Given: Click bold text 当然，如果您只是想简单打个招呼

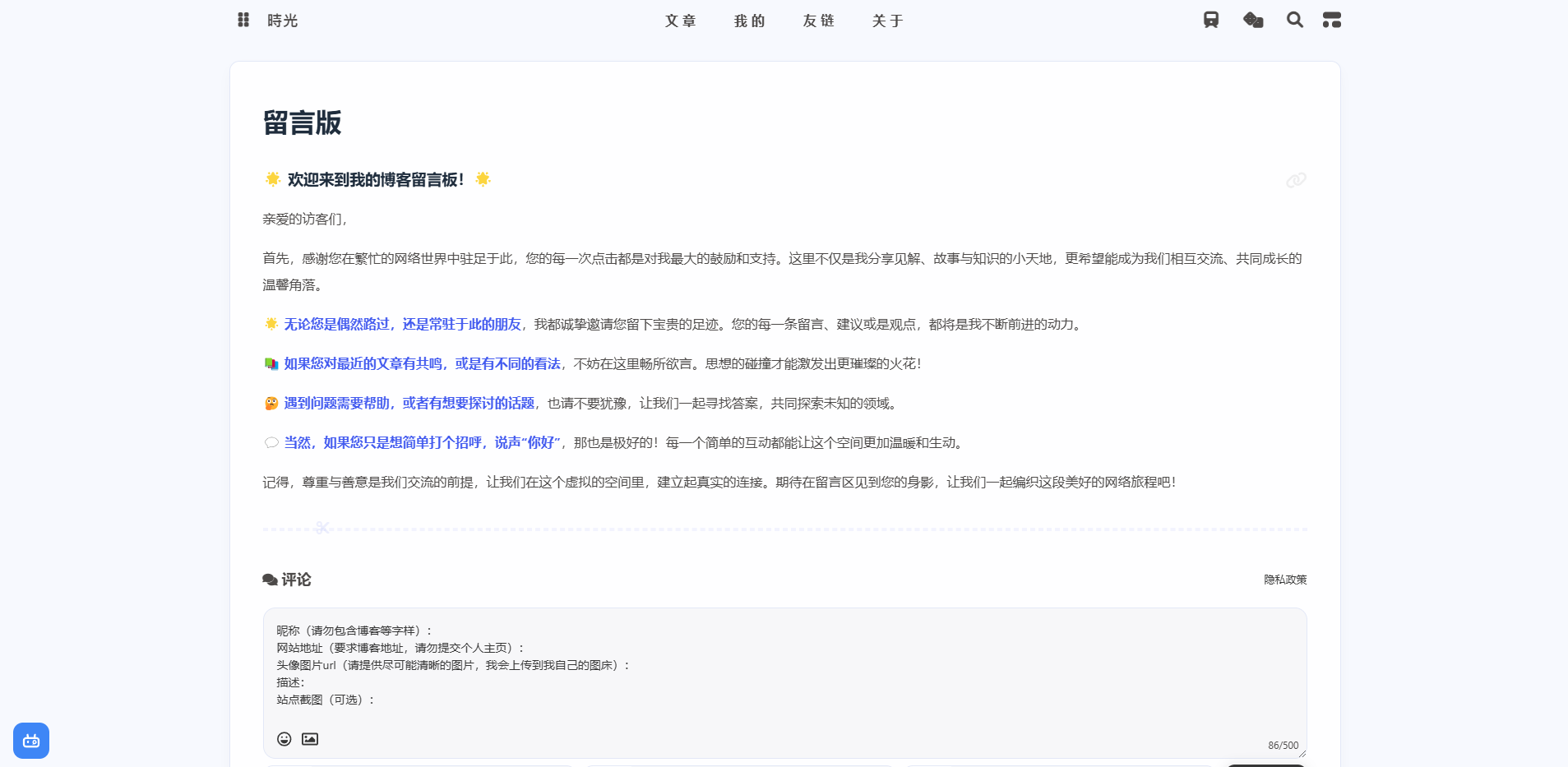Looking at the screenshot, I should 383,442.
